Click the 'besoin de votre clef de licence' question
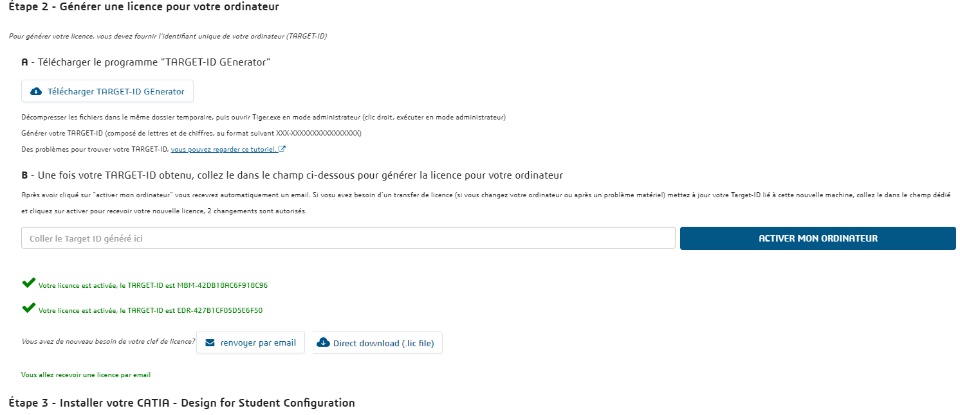Screen dimensions: 960x415 (x=107, y=342)
